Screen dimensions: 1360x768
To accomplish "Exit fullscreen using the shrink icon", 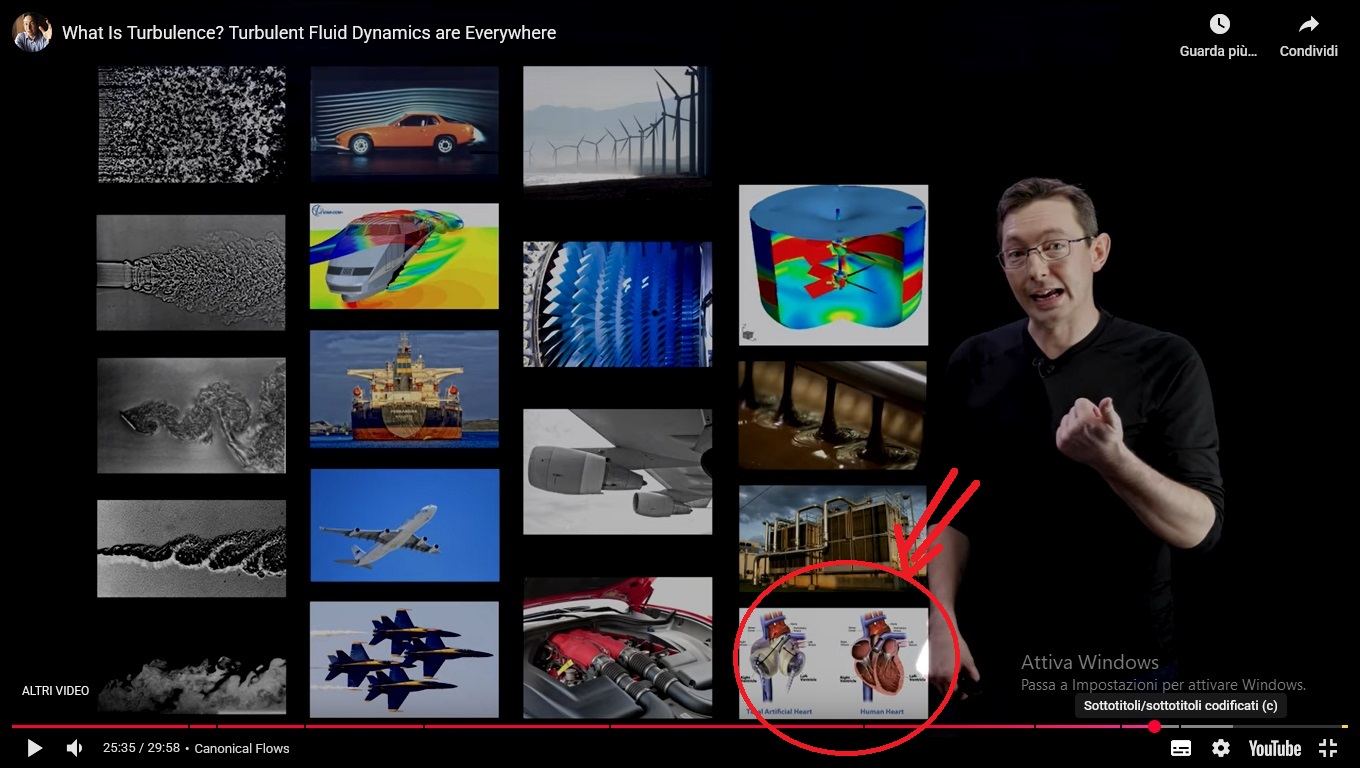I will coord(1328,748).
